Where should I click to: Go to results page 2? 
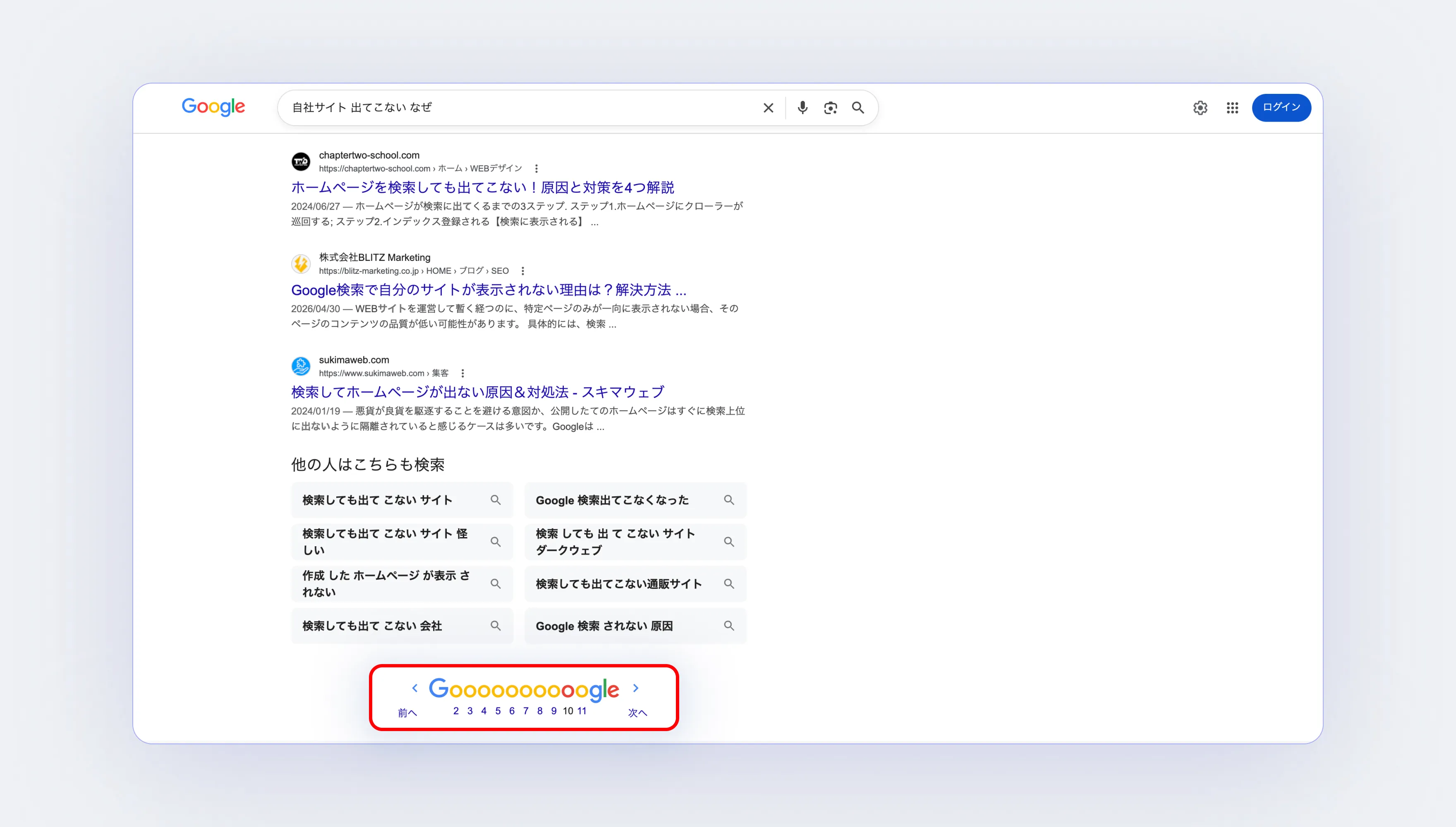click(455, 710)
